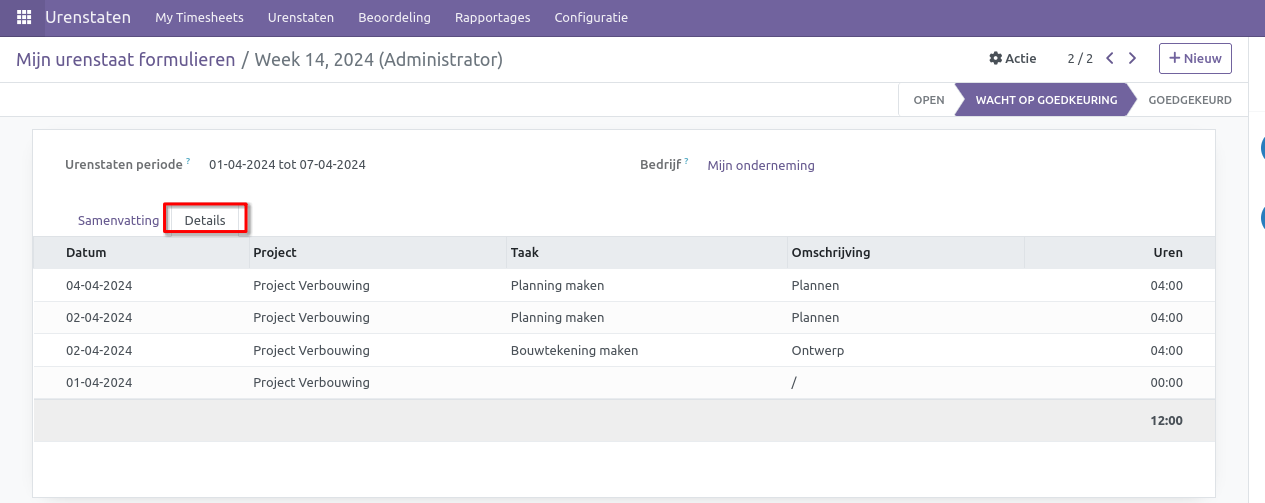
Task: Open the Bouwtekening maken timesheet row
Action: point(574,350)
